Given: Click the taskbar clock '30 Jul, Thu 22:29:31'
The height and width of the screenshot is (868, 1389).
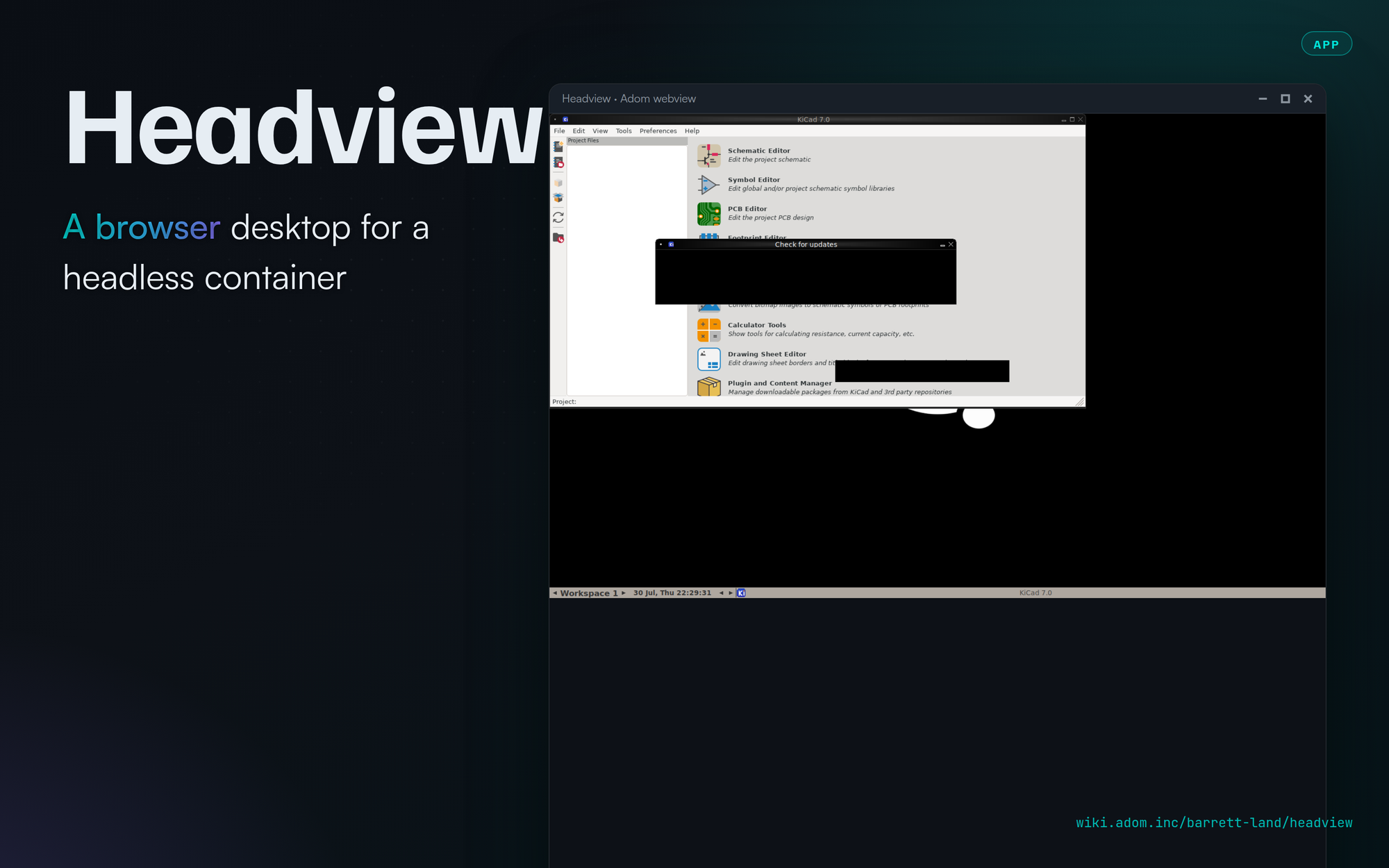Looking at the screenshot, I should tap(672, 593).
